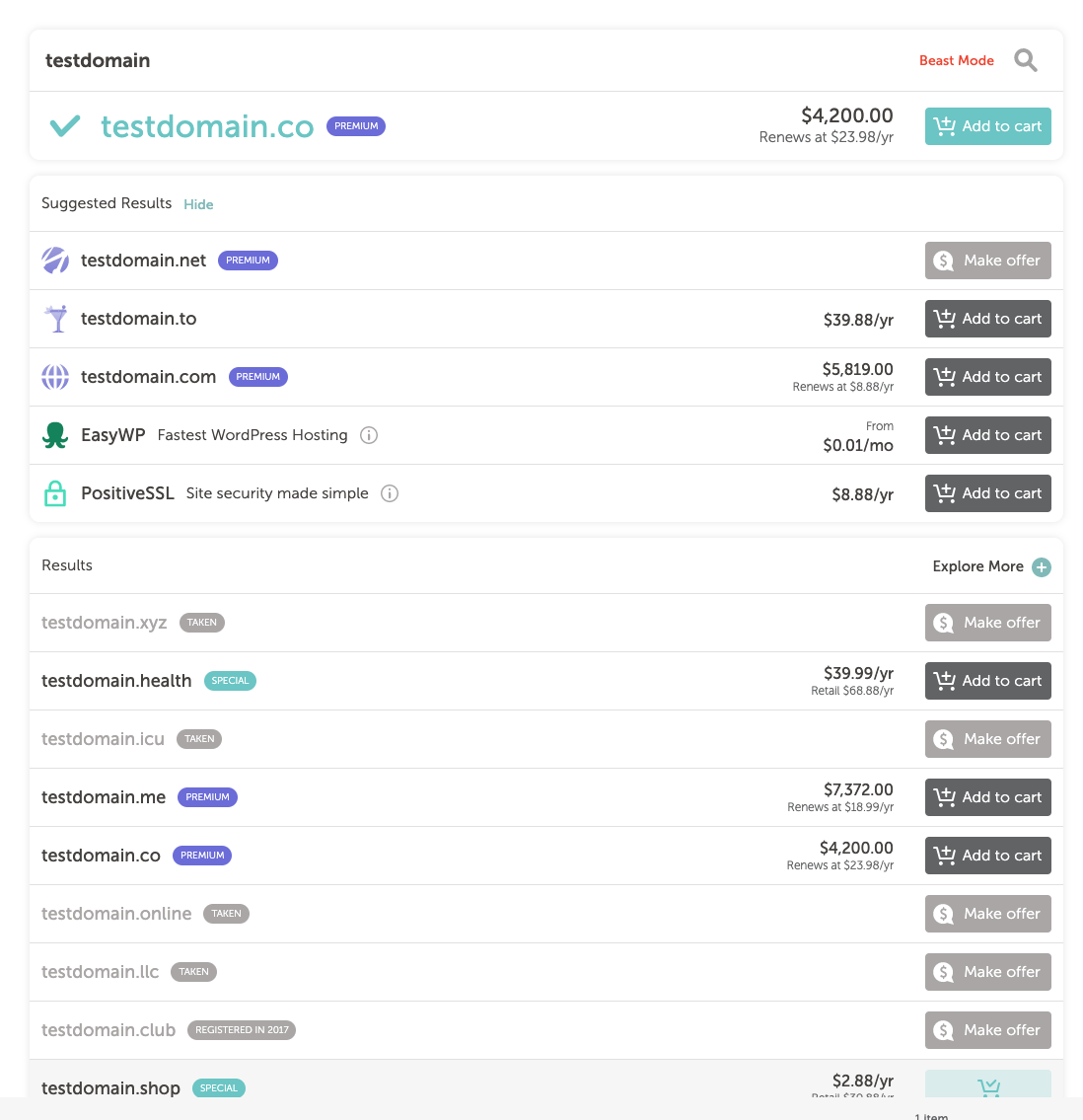
Task: Make offer on testdomain.club
Action: pos(988,1030)
